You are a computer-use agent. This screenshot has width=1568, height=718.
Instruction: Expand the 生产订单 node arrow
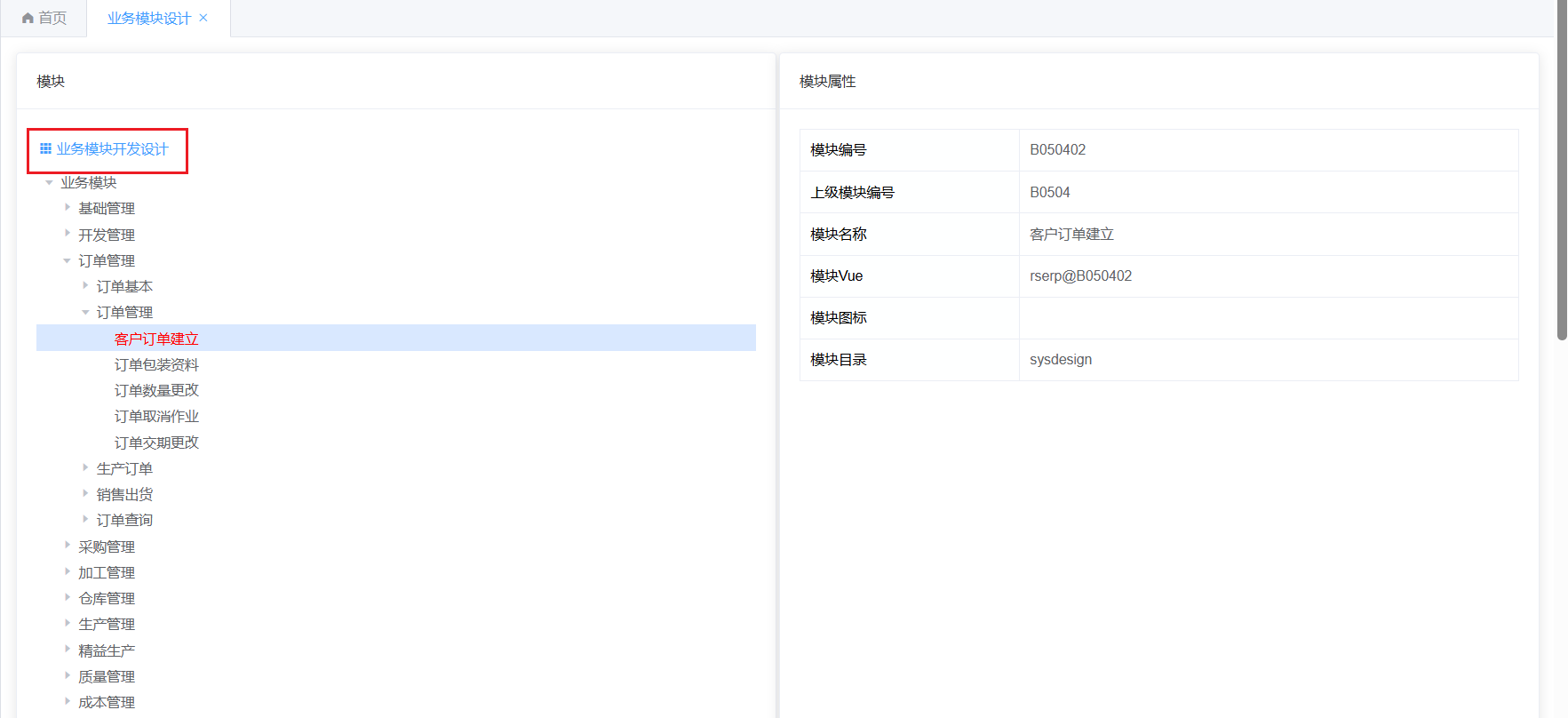pyautogui.click(x=85, y=467)
